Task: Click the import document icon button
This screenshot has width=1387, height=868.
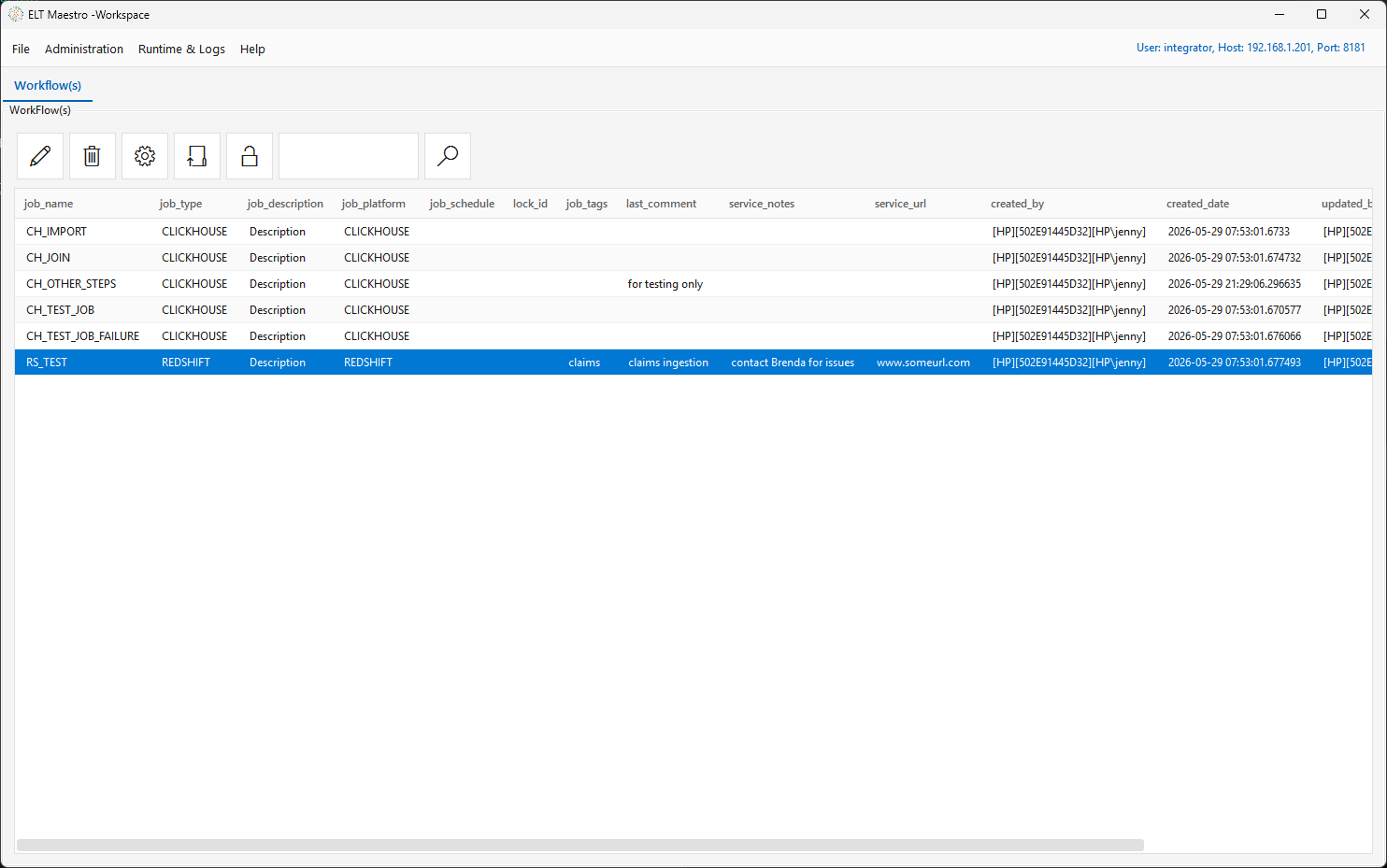Action: (197, 156)
